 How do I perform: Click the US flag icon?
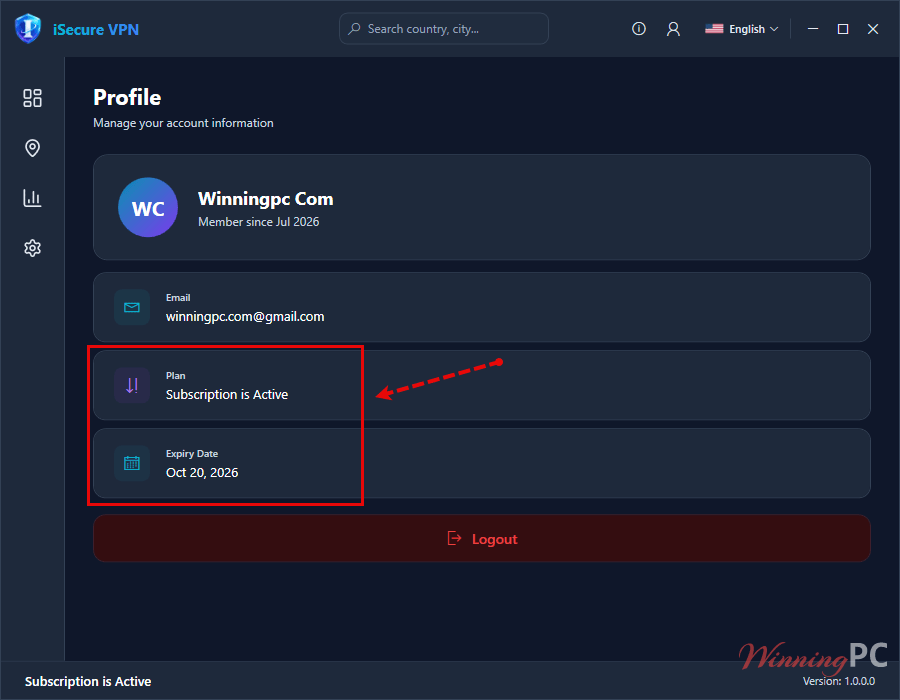click(x=714, y=29)
